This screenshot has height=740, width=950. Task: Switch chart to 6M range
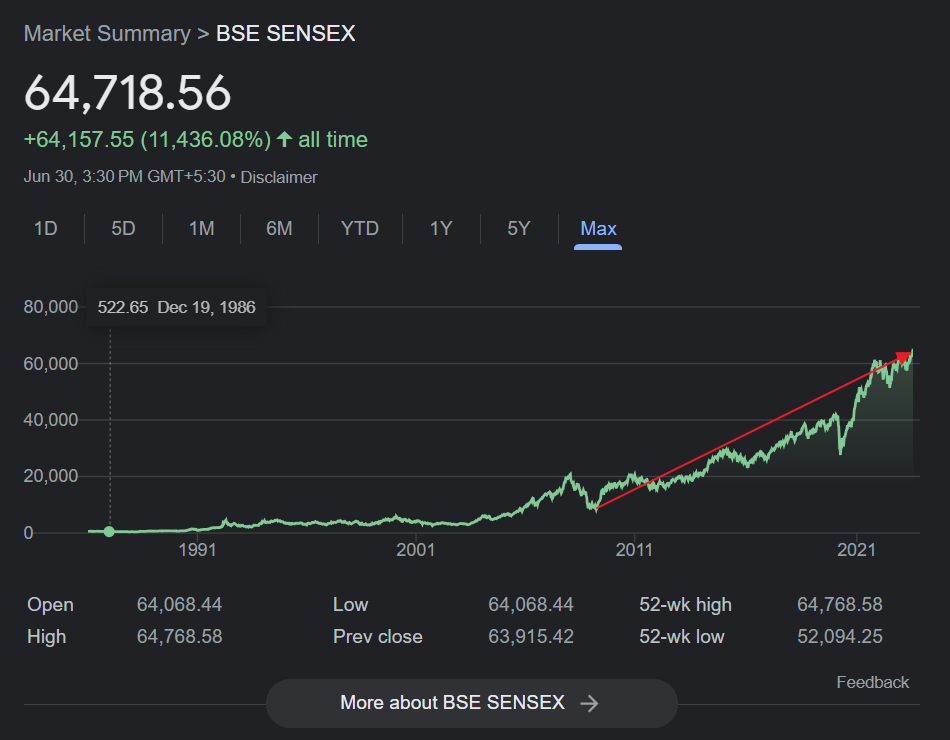[279, 228]
